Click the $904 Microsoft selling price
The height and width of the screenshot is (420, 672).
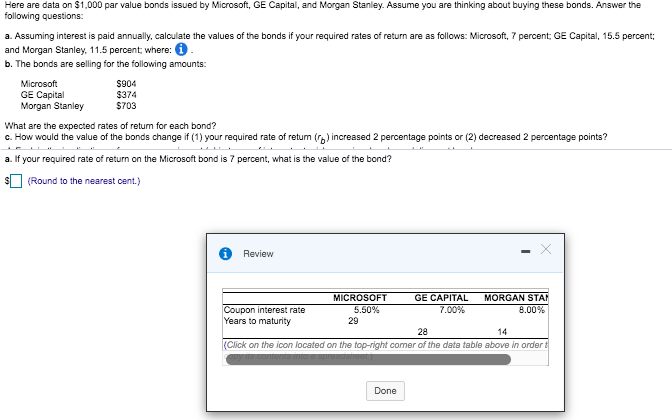coord(126,84)
